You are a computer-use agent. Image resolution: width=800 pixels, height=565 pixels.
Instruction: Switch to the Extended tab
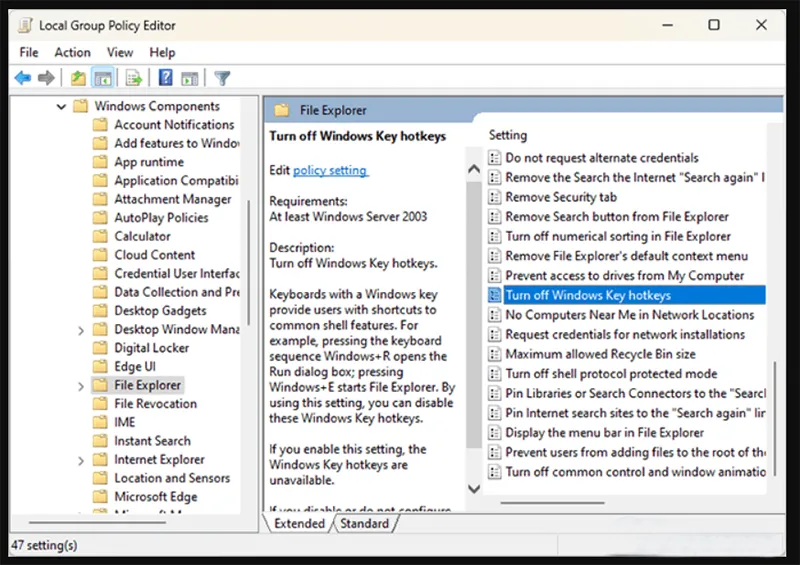299,524
